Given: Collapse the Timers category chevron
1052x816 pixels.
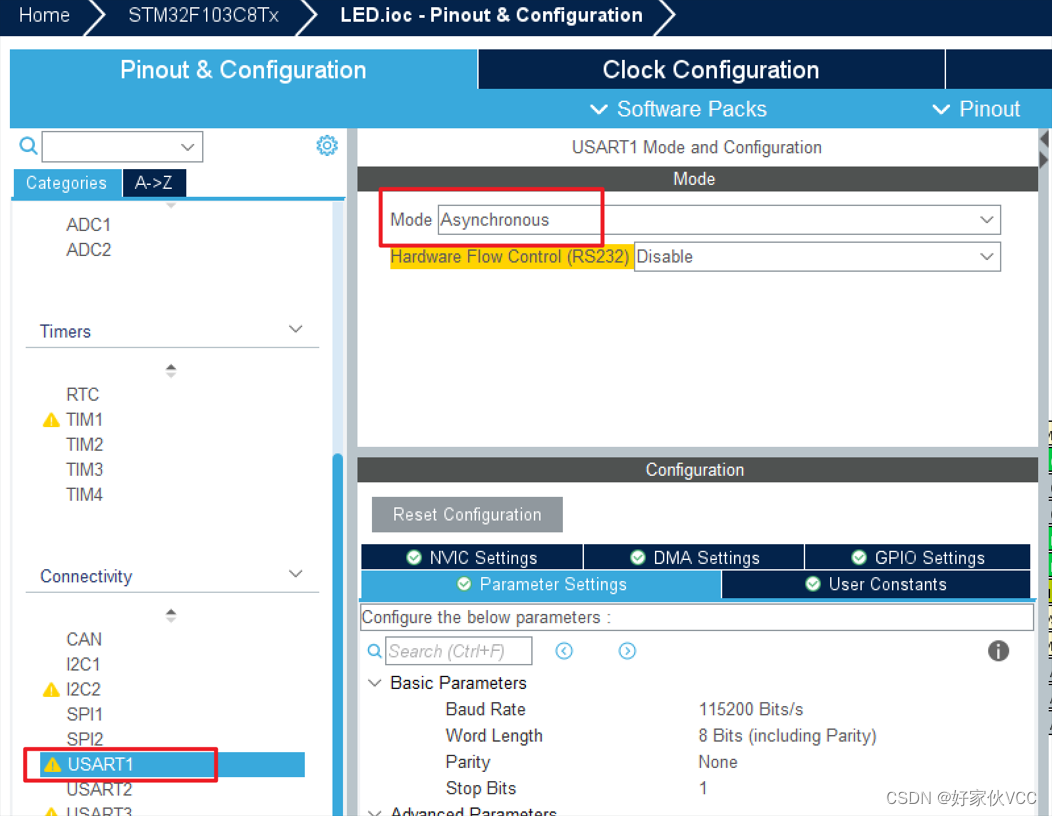Looking at the screenshot, I should tap(295, 329).
